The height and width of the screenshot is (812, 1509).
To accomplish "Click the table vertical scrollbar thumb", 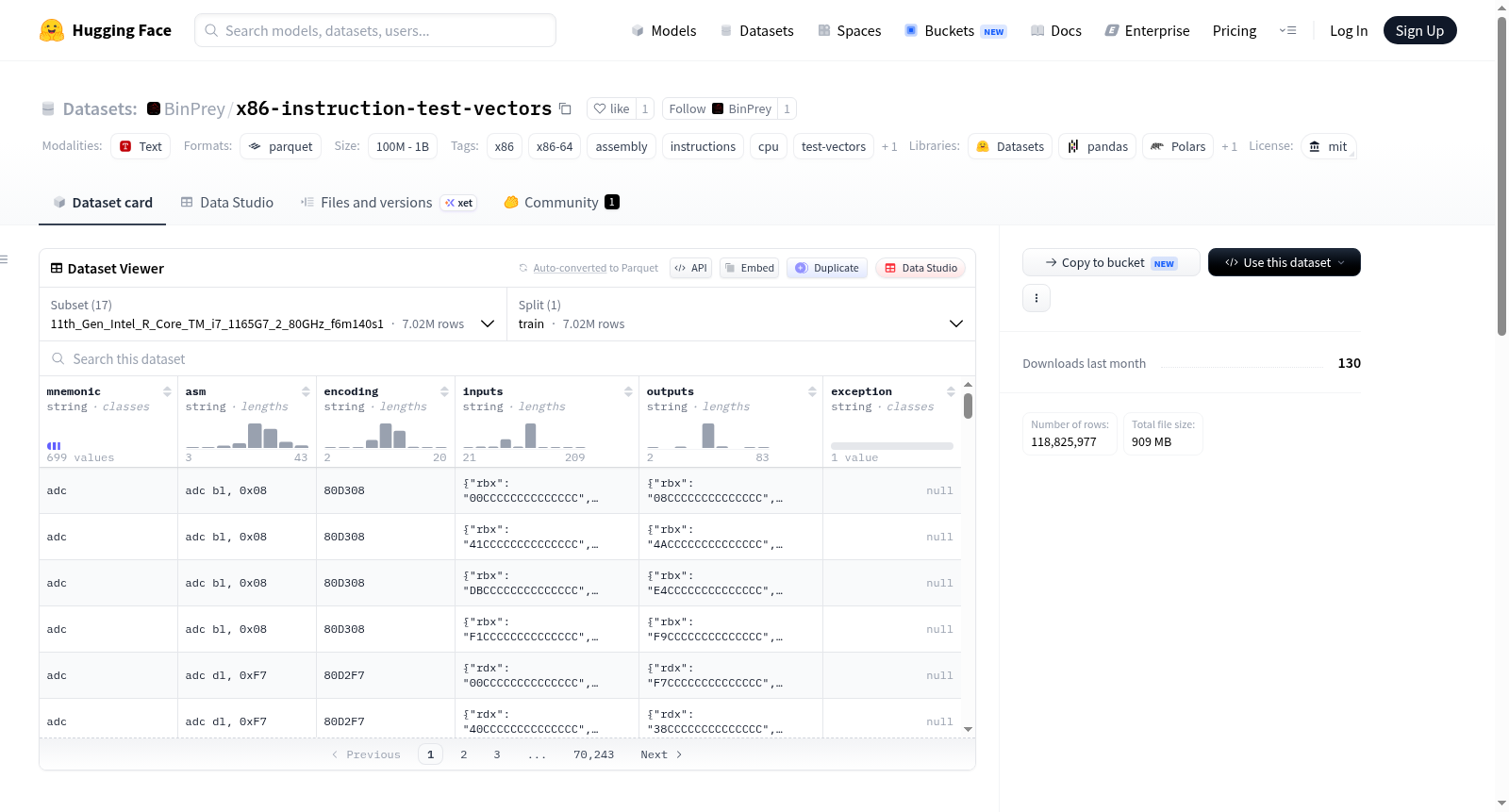I will pyautogui.click(x=968, y=406).
